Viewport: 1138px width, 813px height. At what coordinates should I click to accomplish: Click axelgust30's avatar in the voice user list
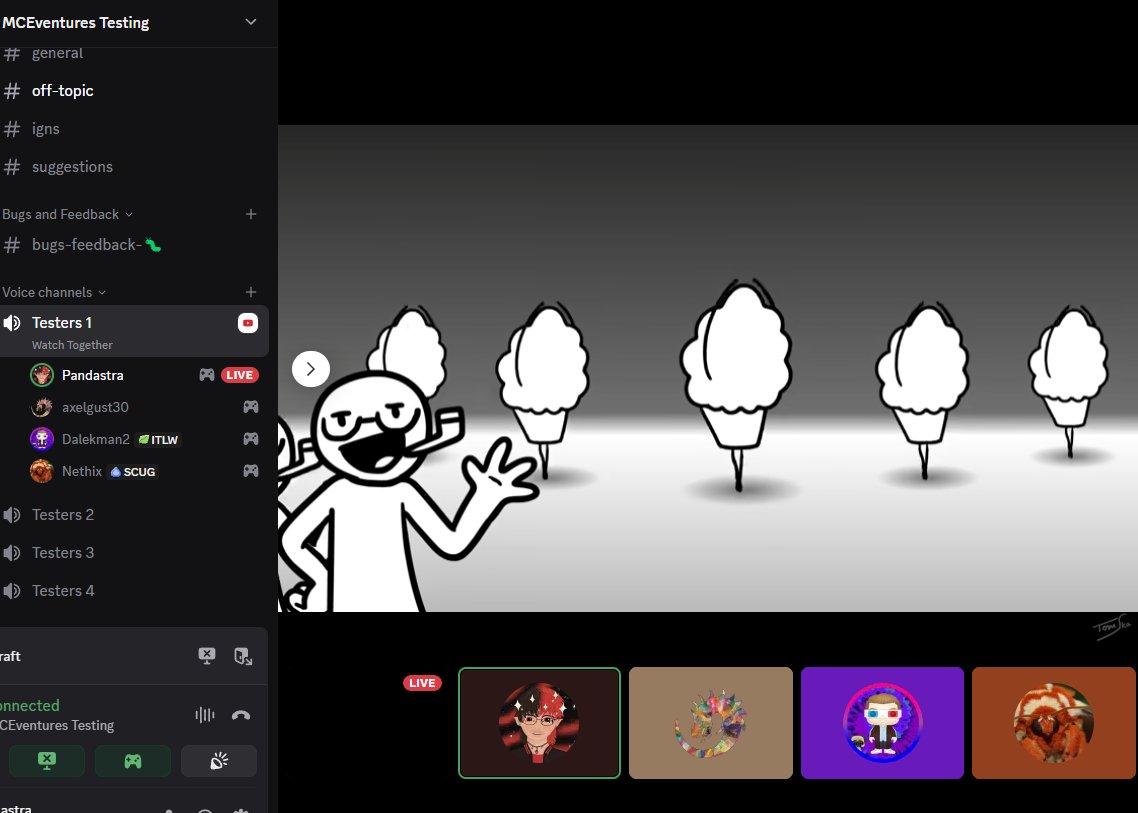41,407
